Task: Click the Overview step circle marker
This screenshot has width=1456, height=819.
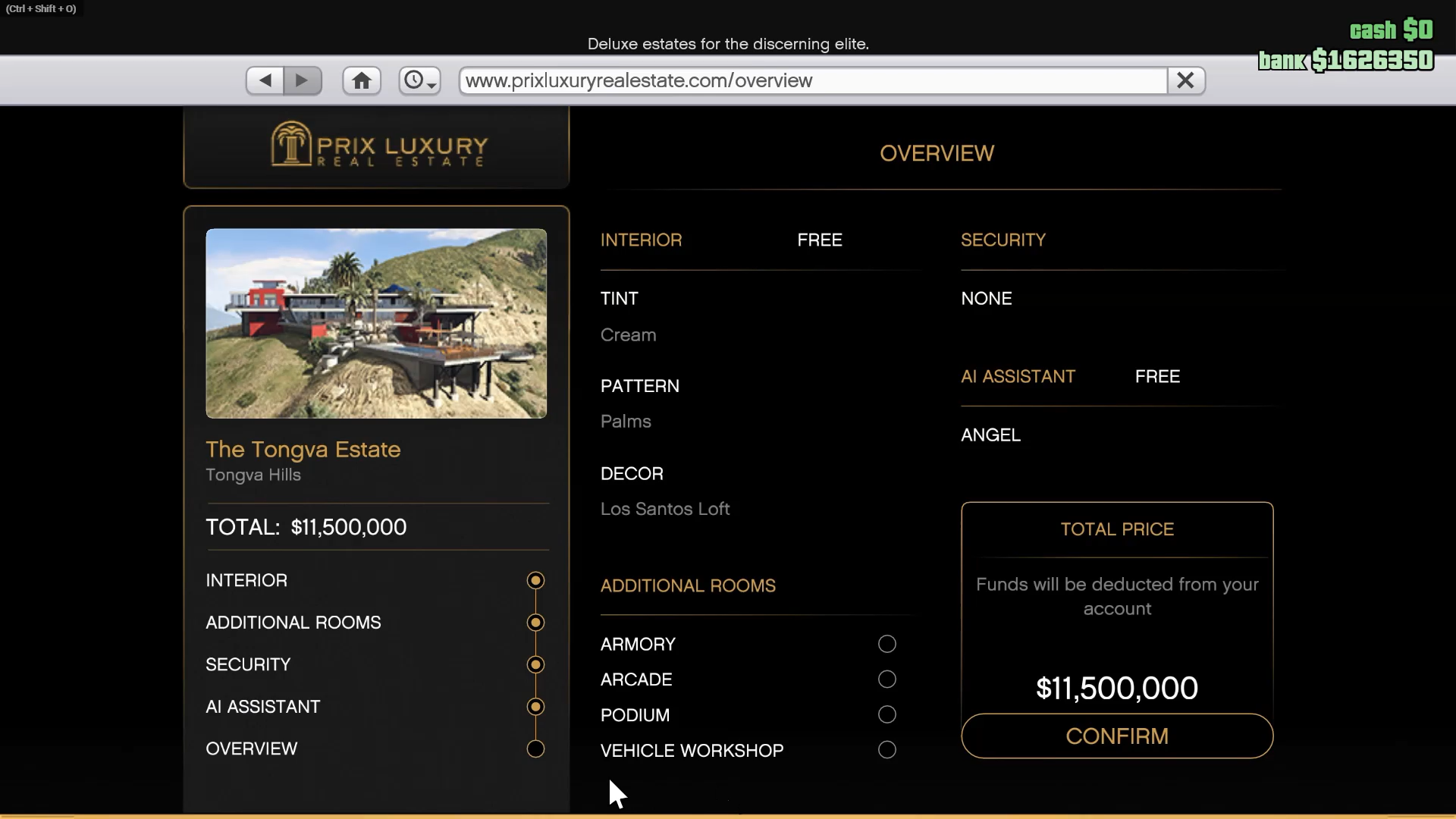Action: click(535, 748)
